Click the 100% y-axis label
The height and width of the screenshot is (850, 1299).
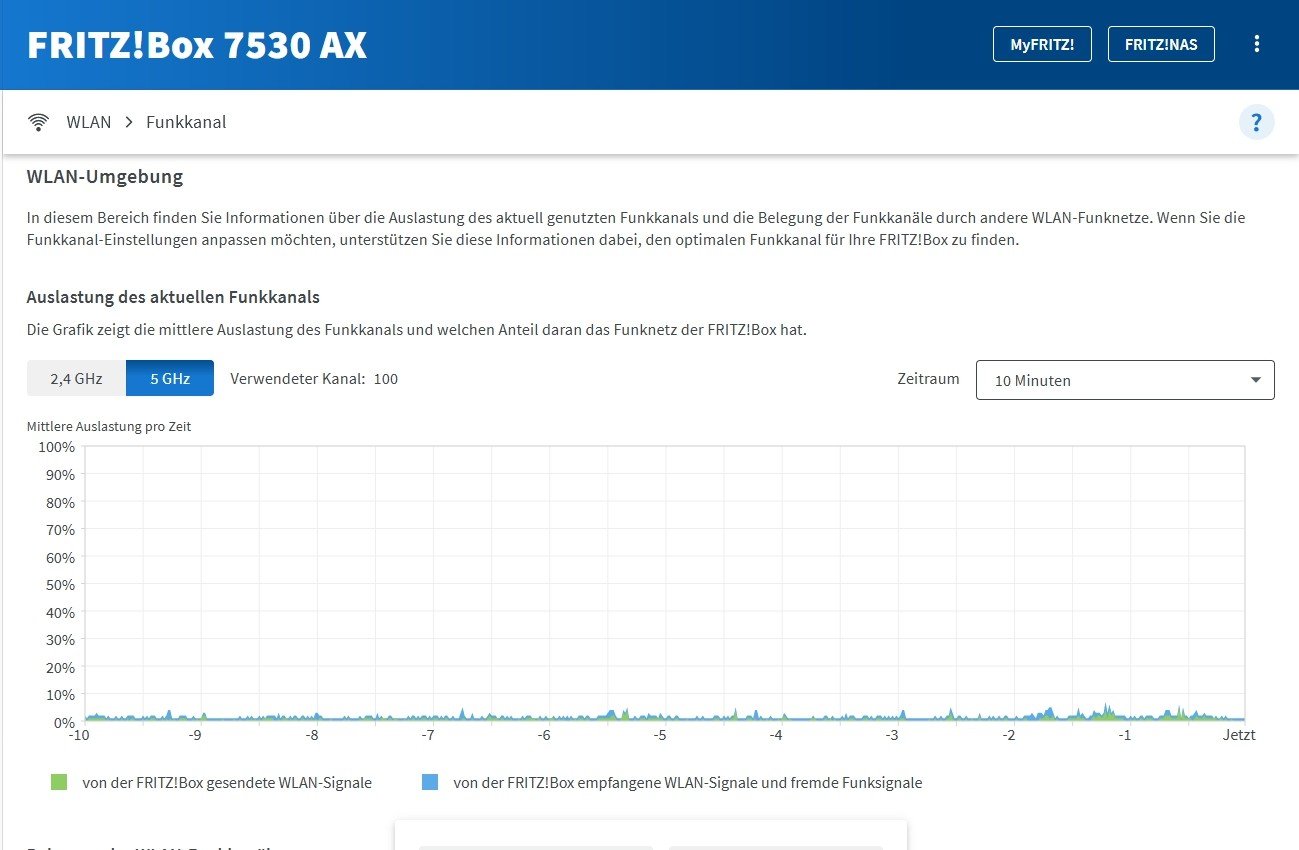[x=56, y=447]
